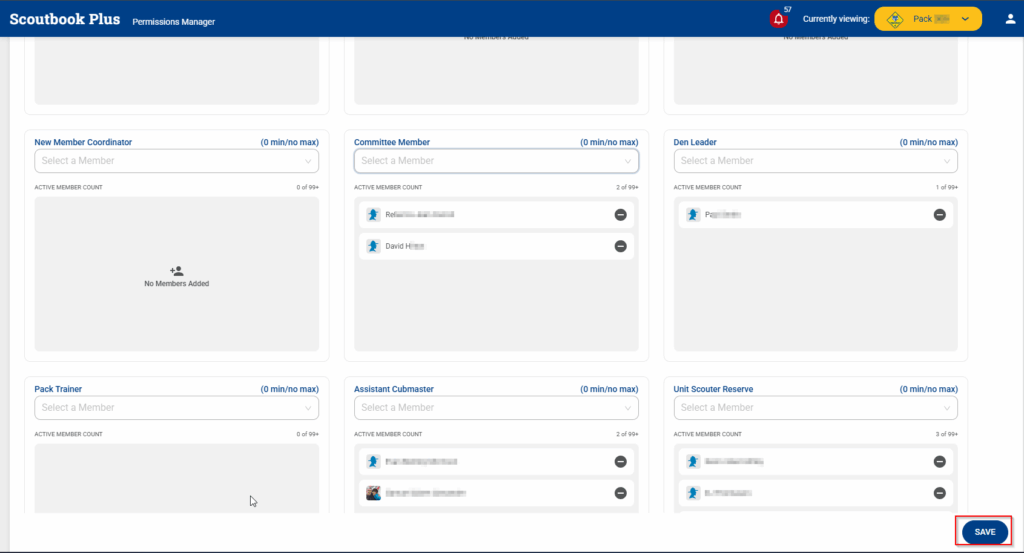Remove first Assistant Cubmaster member
1024x553 pixels.
[620, 462]
